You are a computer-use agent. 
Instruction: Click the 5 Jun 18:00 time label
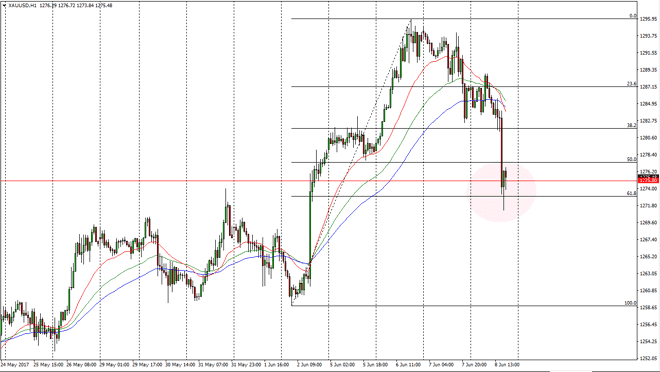point(375,364)
